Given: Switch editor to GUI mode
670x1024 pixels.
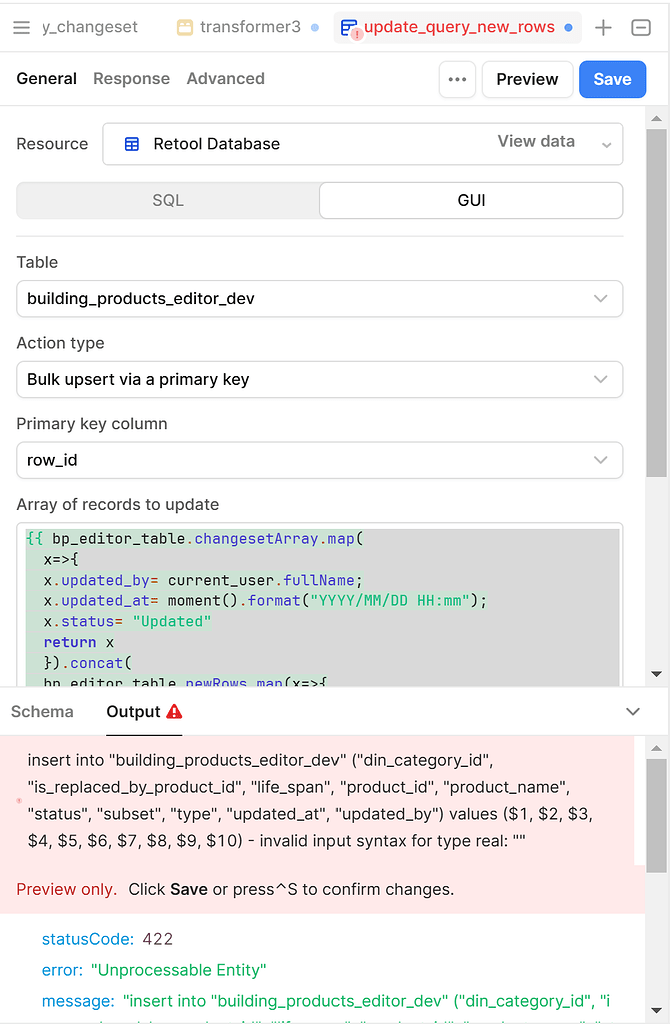Looking at the screenshot, I should pos(470,200).
